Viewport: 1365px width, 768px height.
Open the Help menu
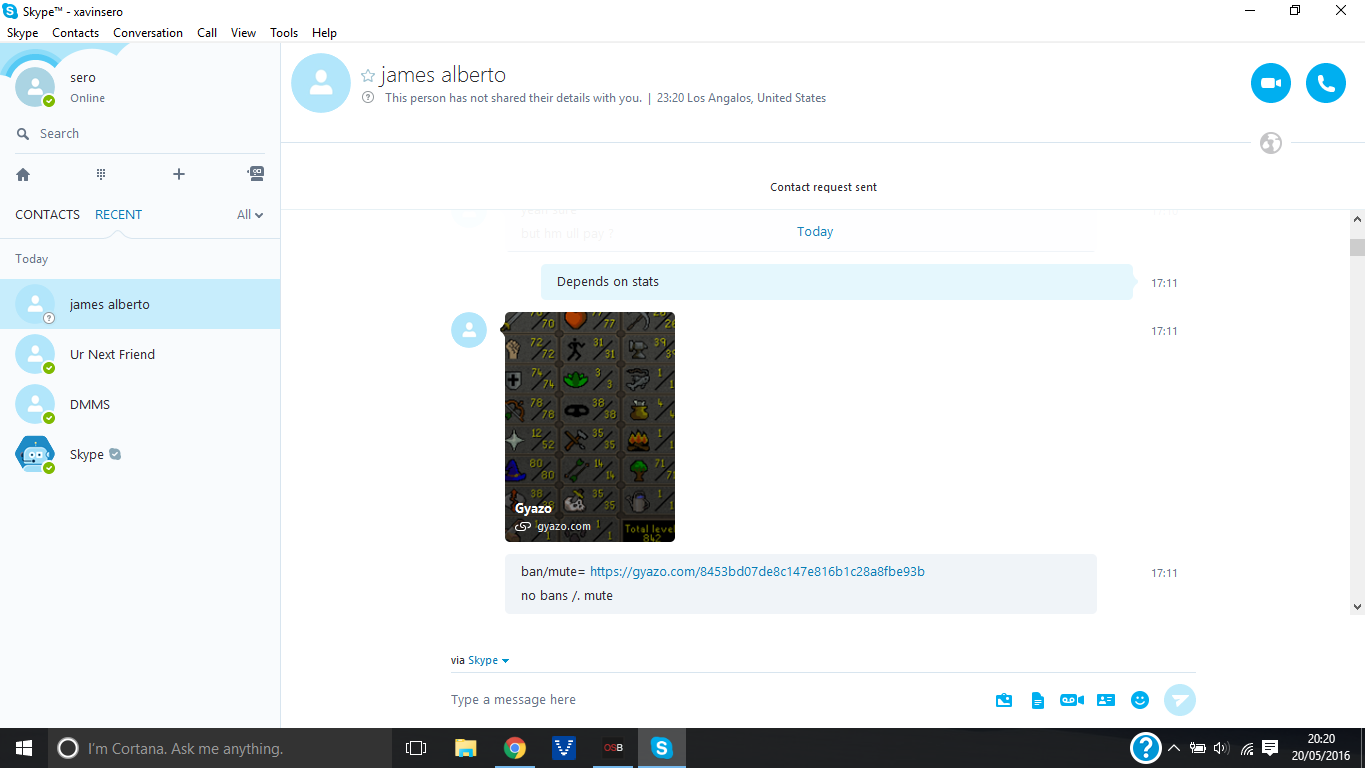click(324, 33)
